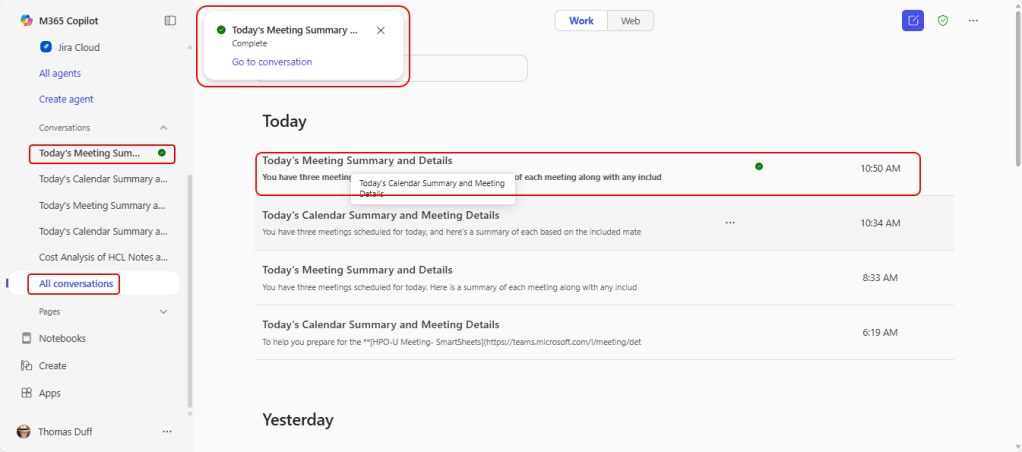Click the green shield protection icon

point(942,20)
